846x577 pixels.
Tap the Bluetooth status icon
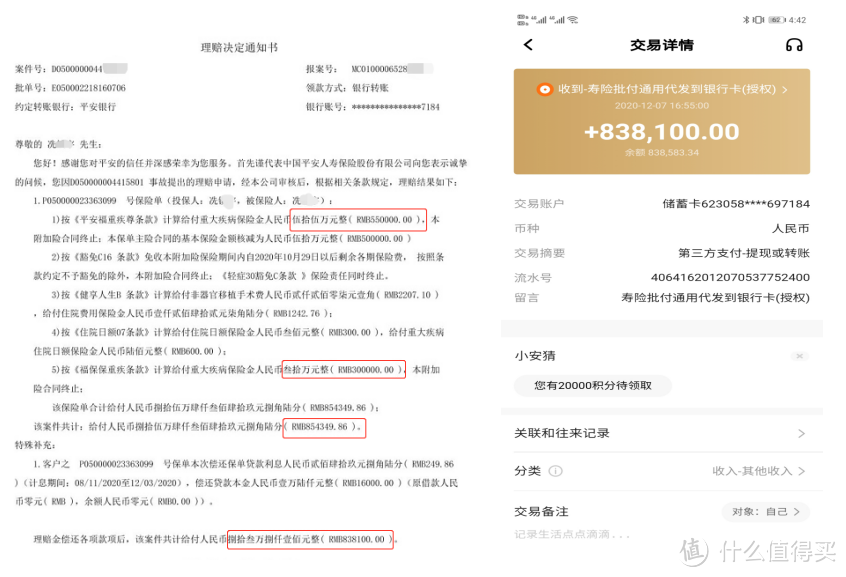pyautogui.click(x=746, y=20)
